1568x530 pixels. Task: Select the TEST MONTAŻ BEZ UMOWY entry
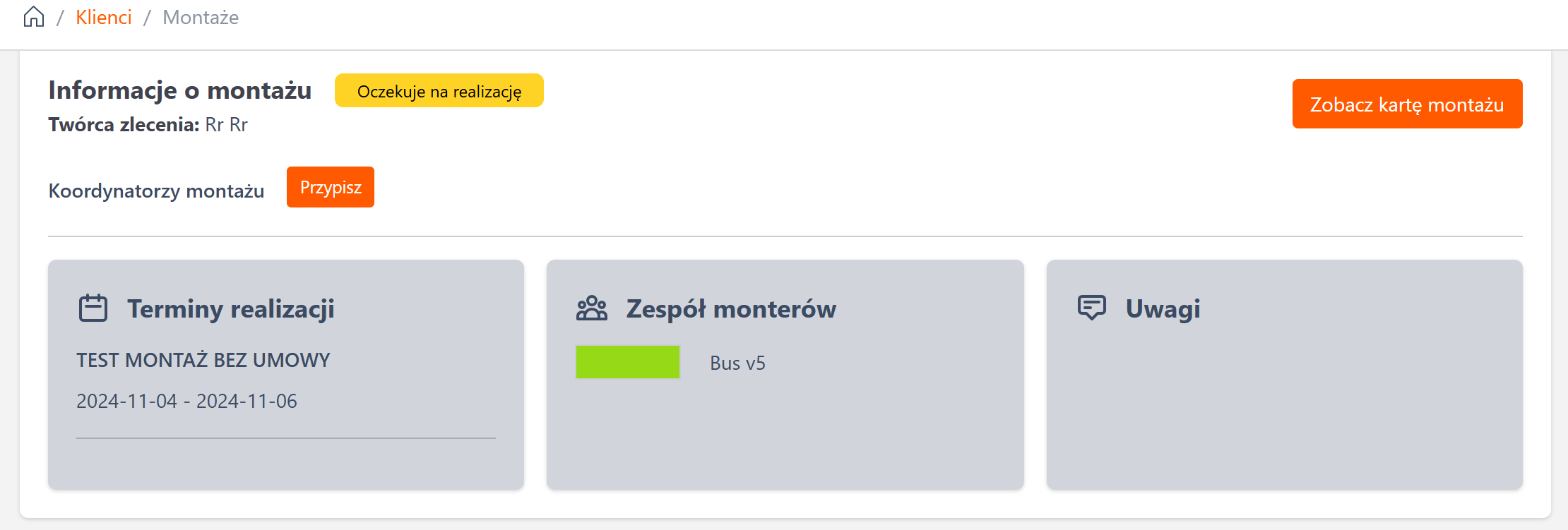point(203,360)
